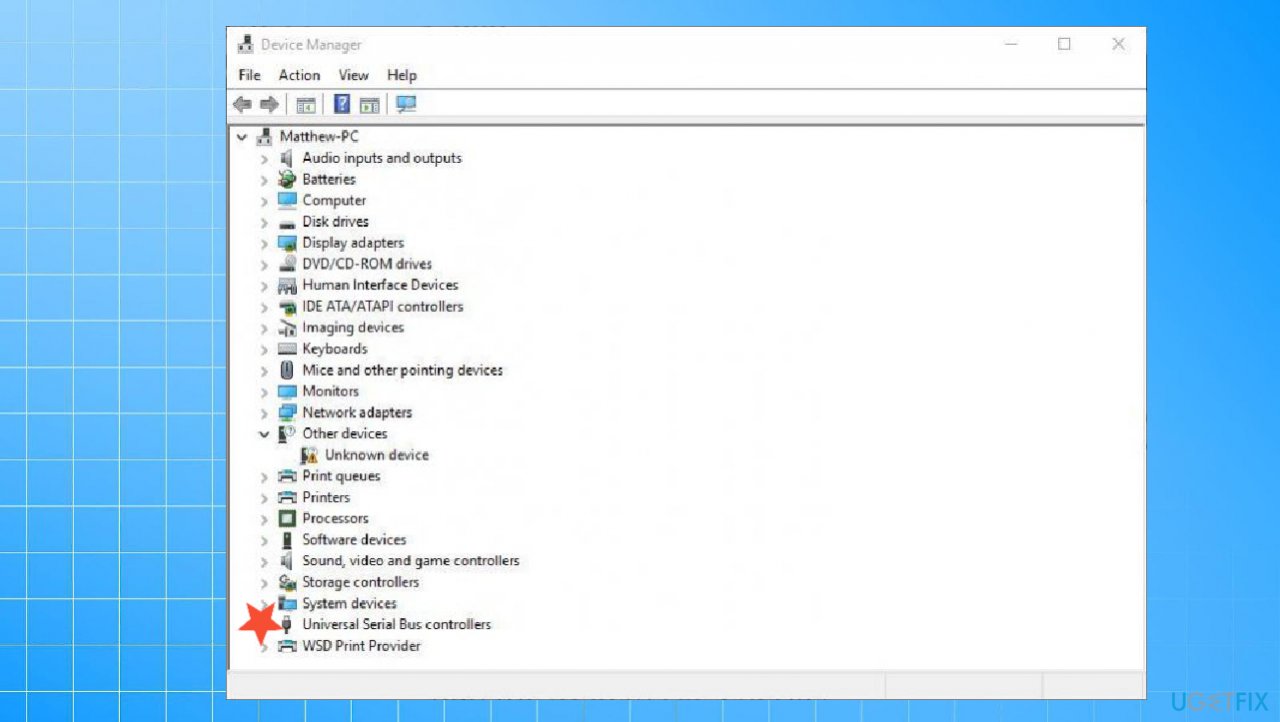Image resolution: width=1280 pixels, height=722 pixels.
Task: Click the back navigation arrow
Action: 241,103
